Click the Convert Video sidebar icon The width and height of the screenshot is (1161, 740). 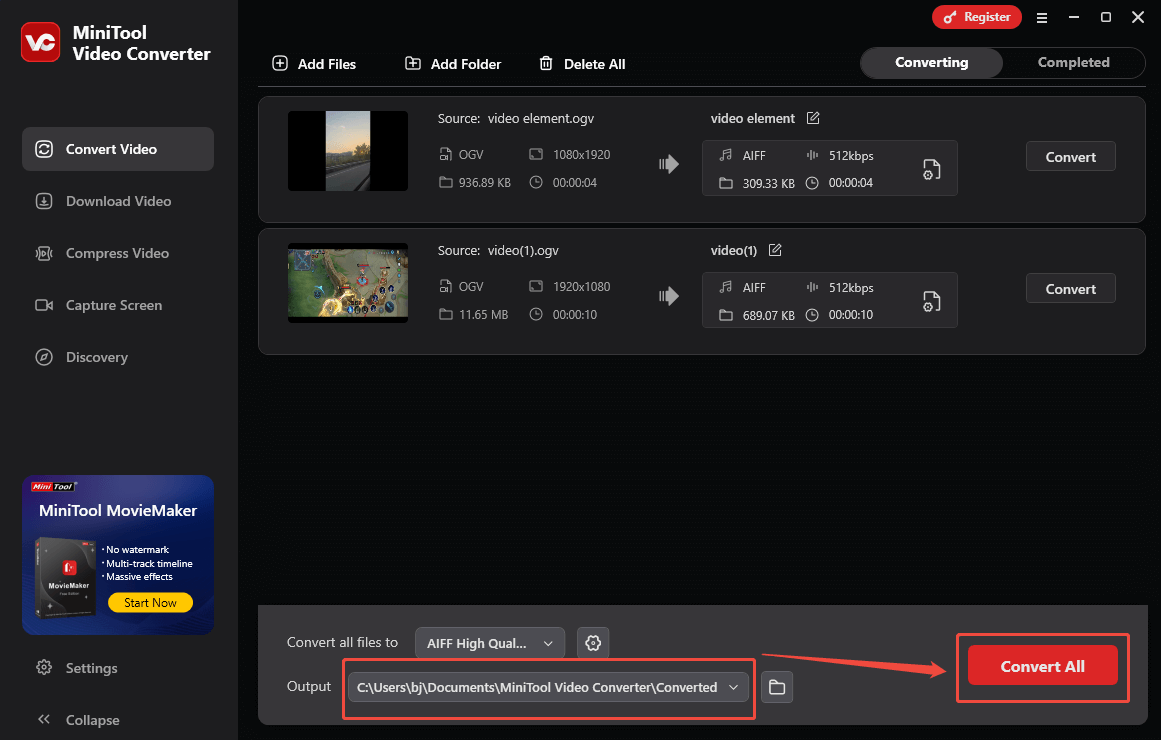point(44,149)
